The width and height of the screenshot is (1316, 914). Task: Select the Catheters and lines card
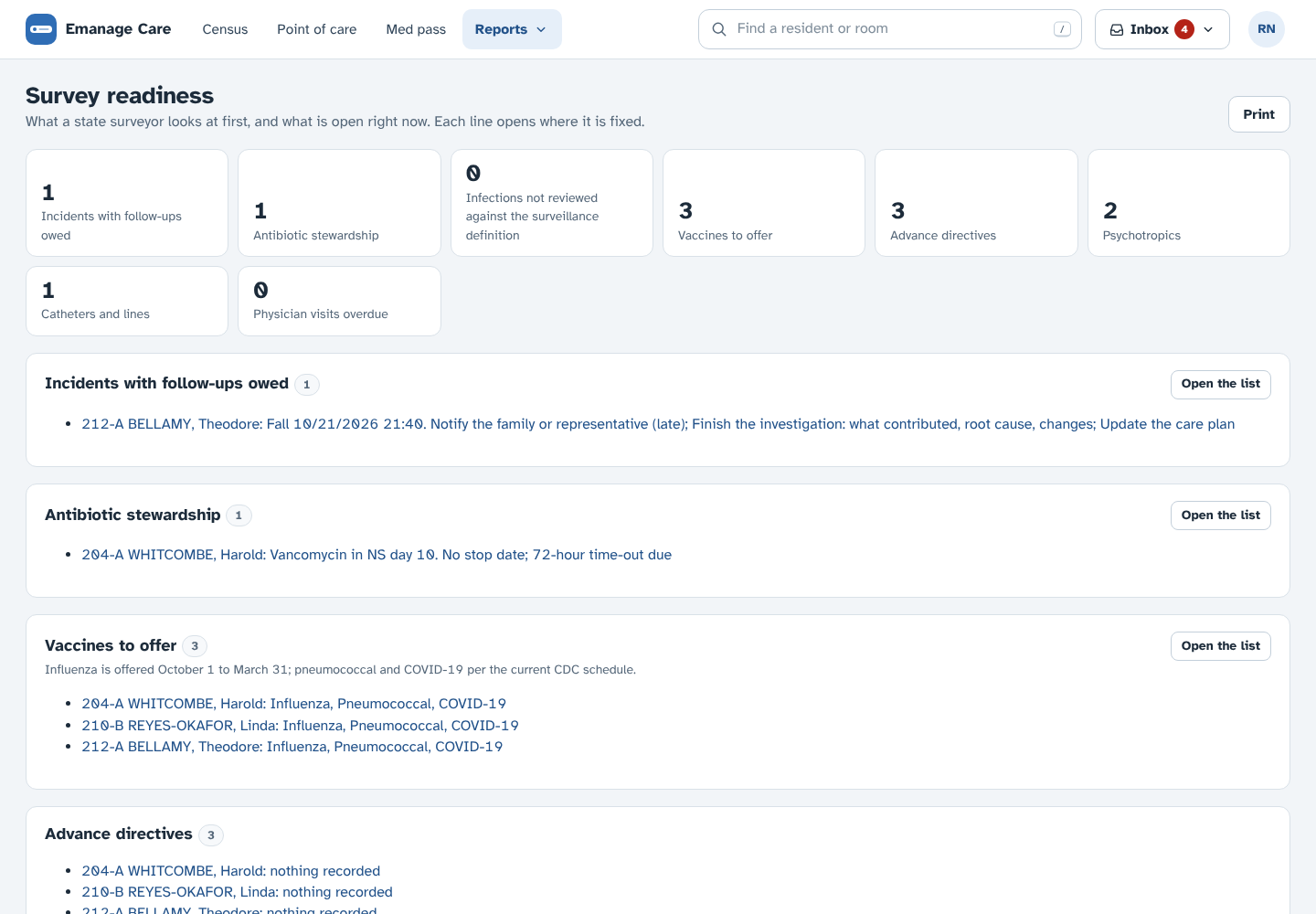(127, 302)
